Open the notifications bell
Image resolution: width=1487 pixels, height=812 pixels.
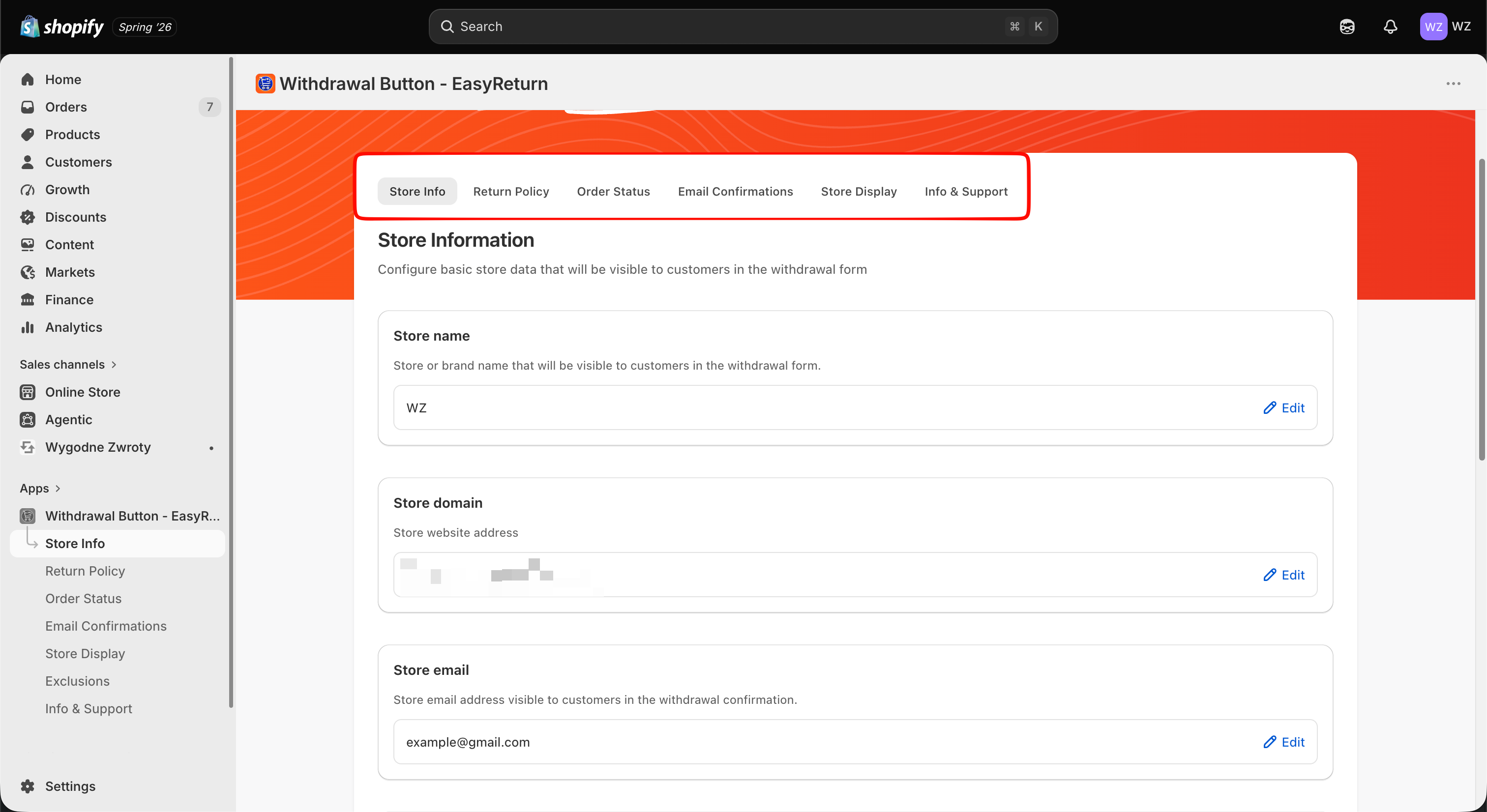[1391, 27]
